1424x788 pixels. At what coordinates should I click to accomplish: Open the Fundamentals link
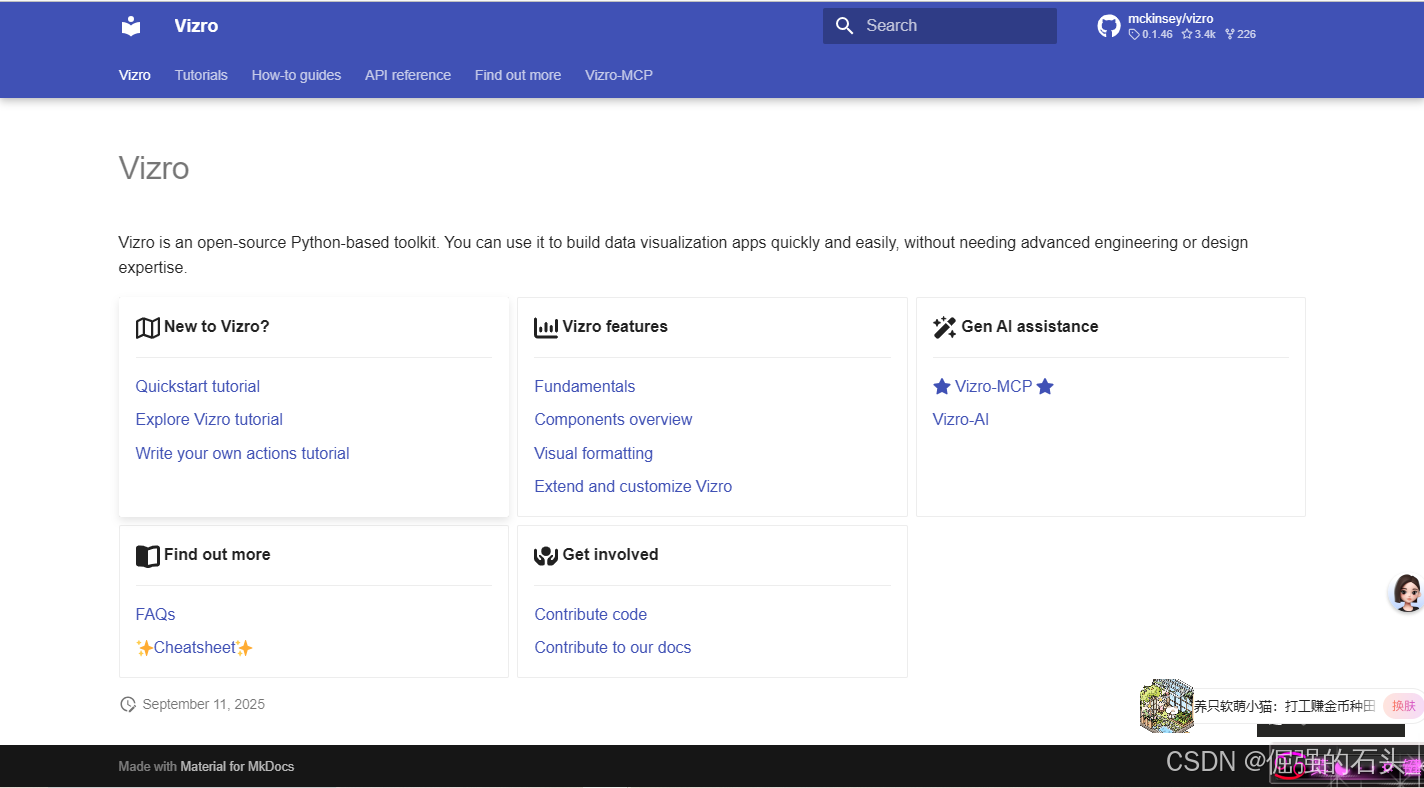coord(585,386)
